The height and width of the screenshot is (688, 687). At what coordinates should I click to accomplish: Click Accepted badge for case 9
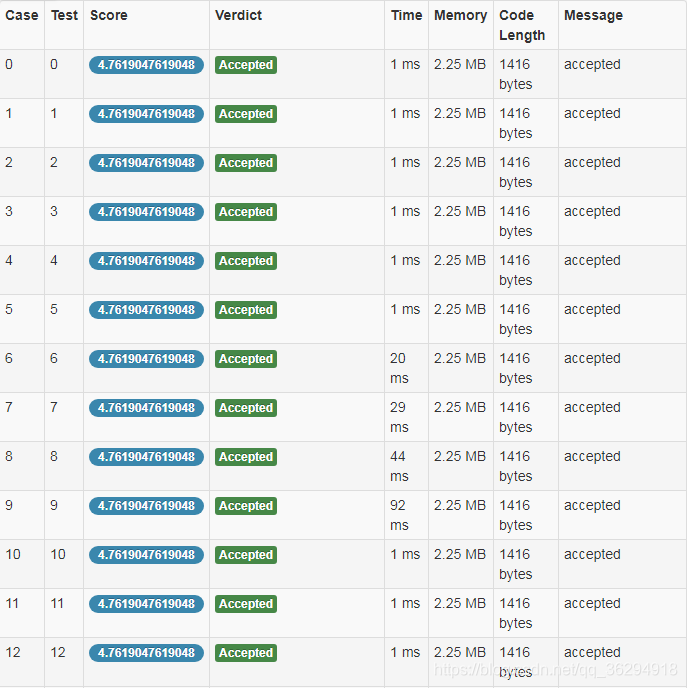click(x=246, y=506)
